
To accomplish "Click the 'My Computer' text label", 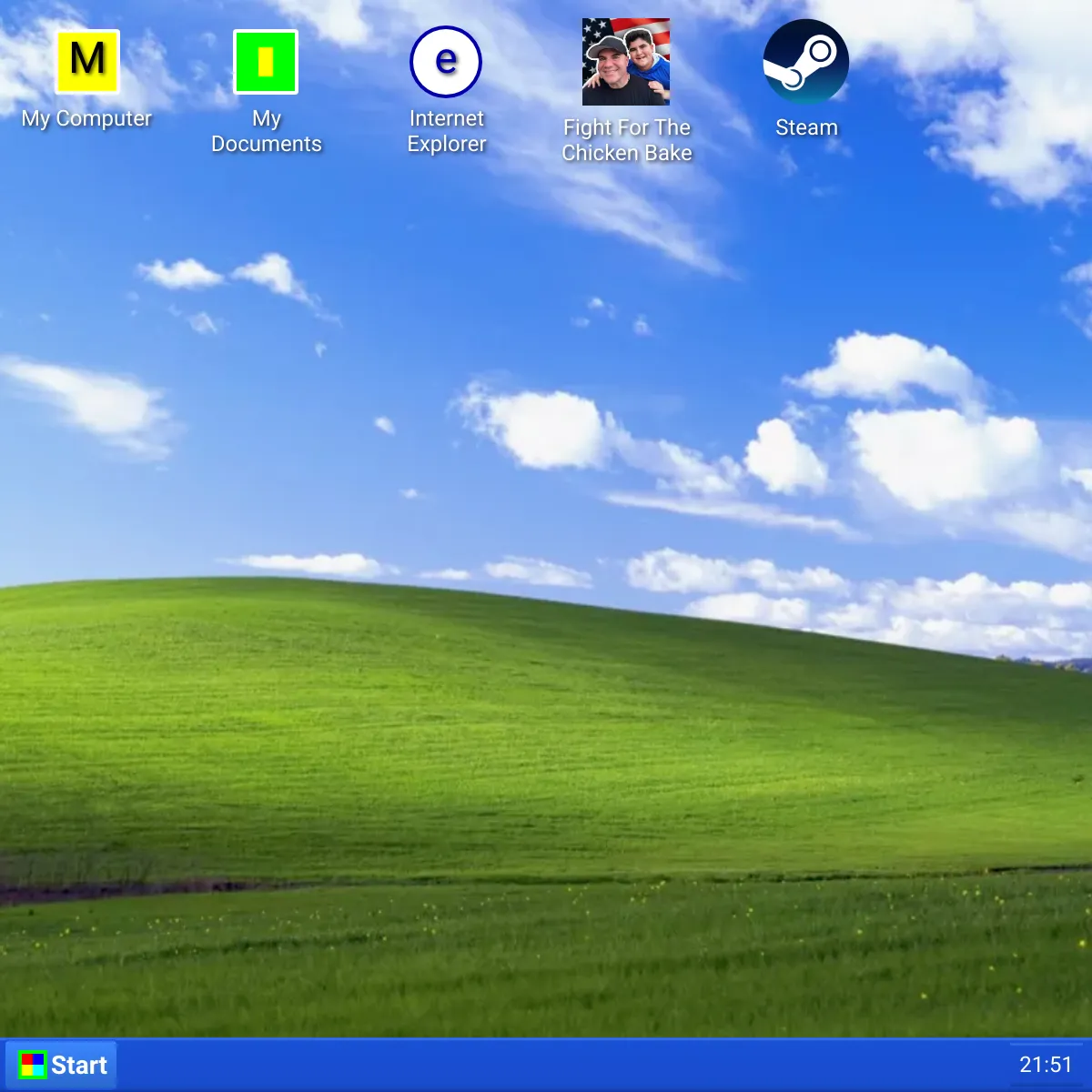I will click(86, 118).
